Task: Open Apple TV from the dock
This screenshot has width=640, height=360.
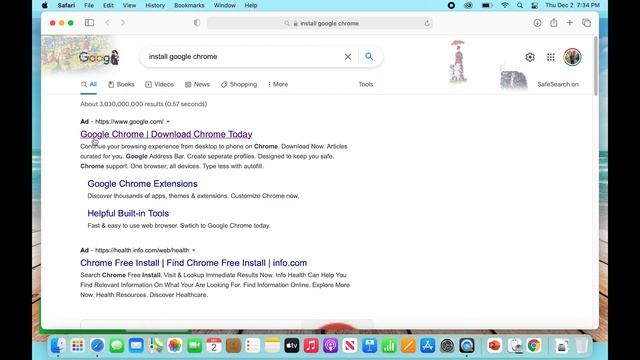Action: click(x=291, y=346)
